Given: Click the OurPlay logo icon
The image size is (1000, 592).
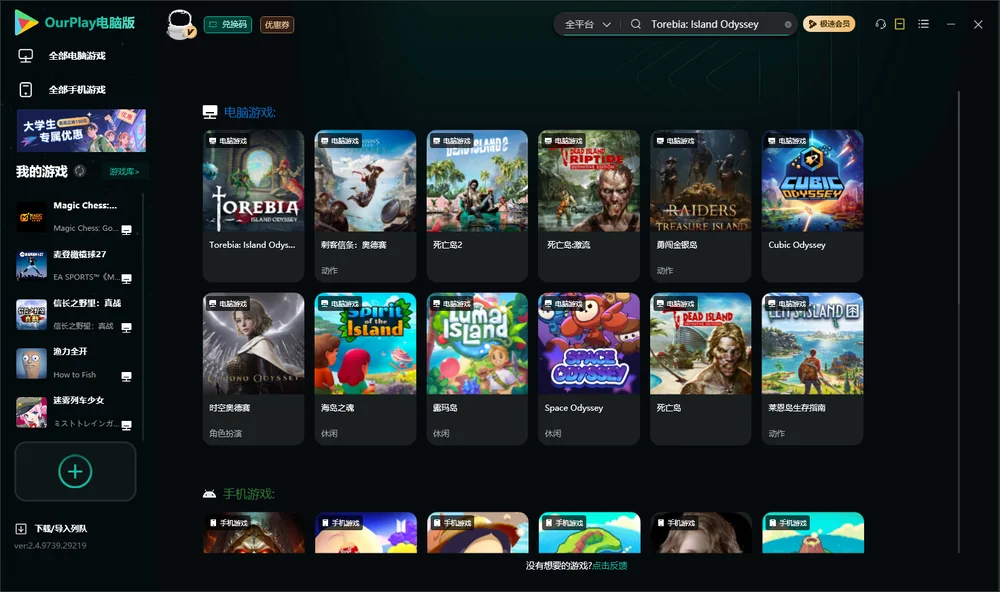Looking at the screenshot, I should click(26, 22).
